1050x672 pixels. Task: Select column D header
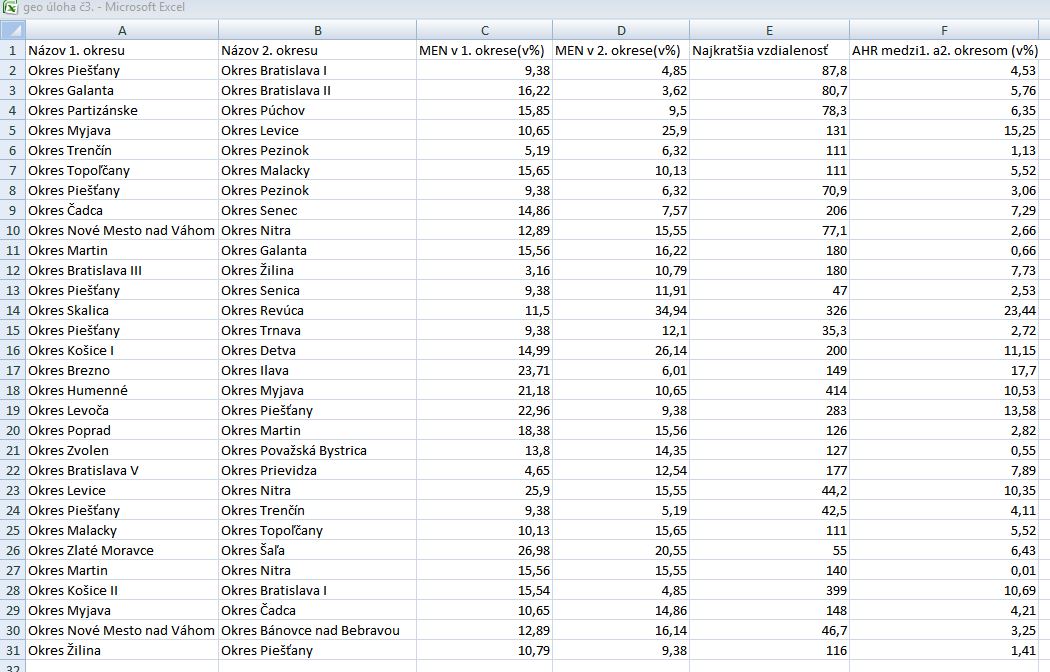coord(621,30)
